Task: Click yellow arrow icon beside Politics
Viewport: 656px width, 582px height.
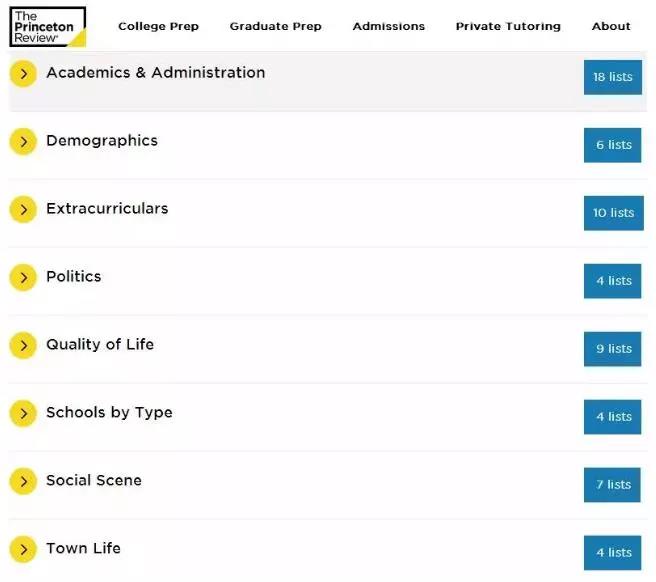Action: [23, 278]
